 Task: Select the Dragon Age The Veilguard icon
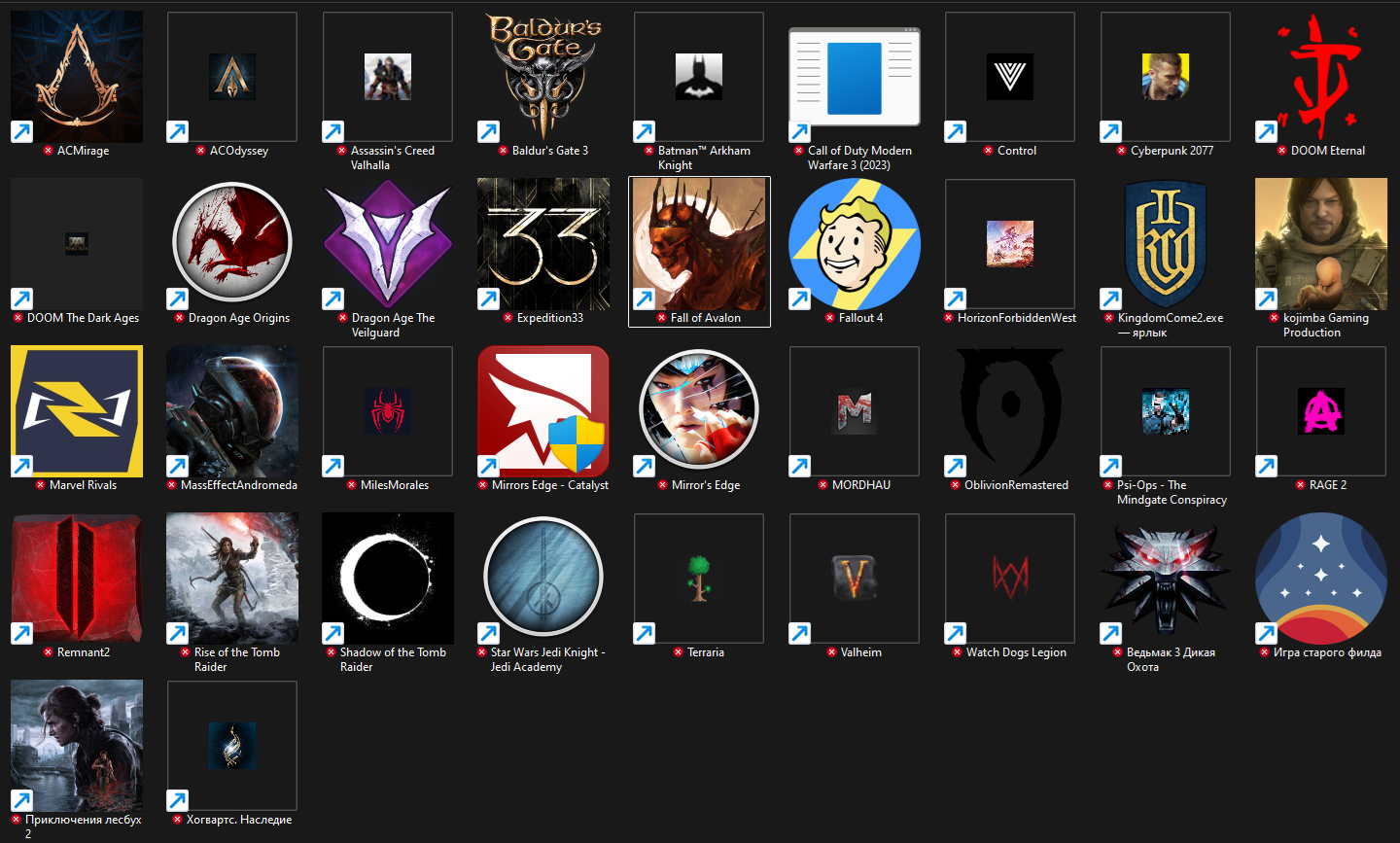(x=388, y=244)
